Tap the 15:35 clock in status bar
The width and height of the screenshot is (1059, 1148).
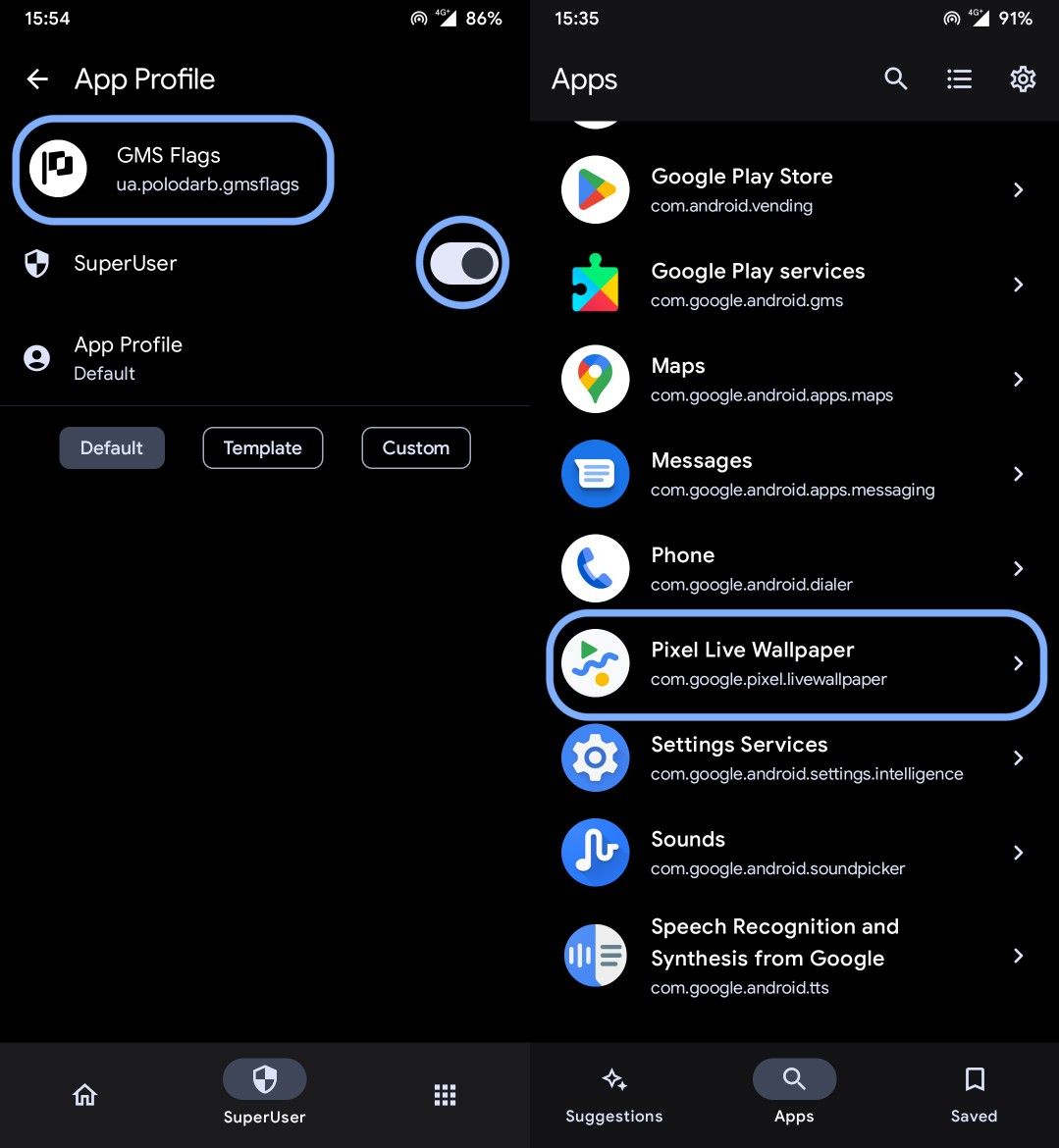[x=576, y=19]
